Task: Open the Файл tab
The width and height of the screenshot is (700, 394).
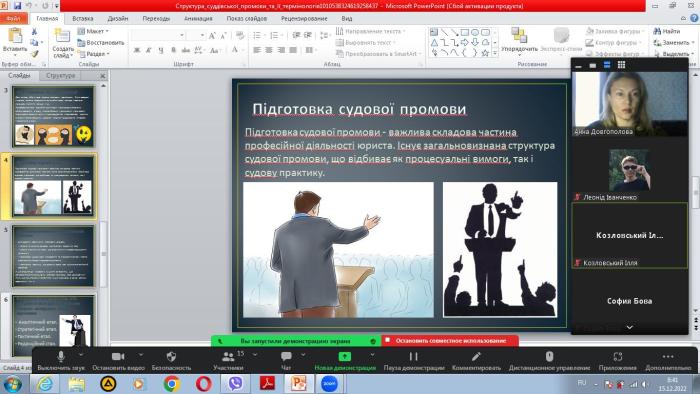Action: click(13, 19)
